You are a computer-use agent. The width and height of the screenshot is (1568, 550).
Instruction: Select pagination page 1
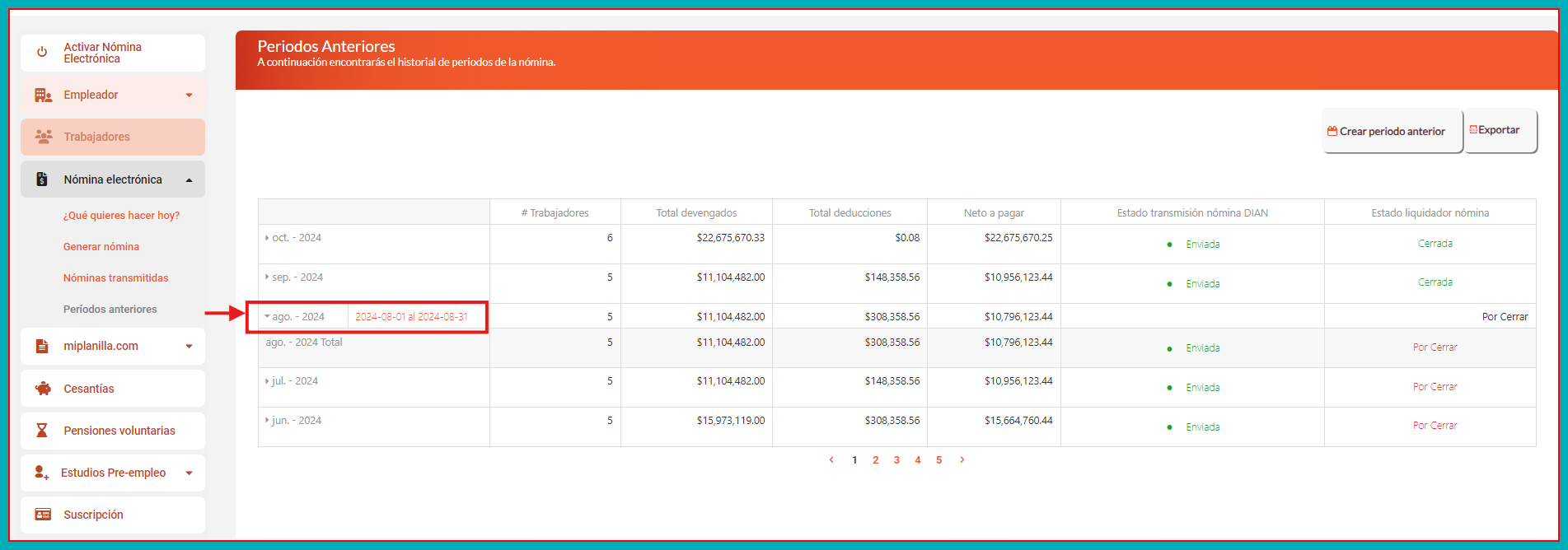point(854,460)
